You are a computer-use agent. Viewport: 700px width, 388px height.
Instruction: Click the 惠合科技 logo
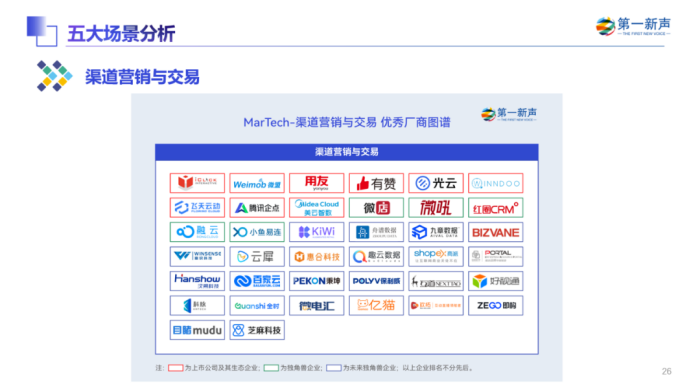(317, 257)
